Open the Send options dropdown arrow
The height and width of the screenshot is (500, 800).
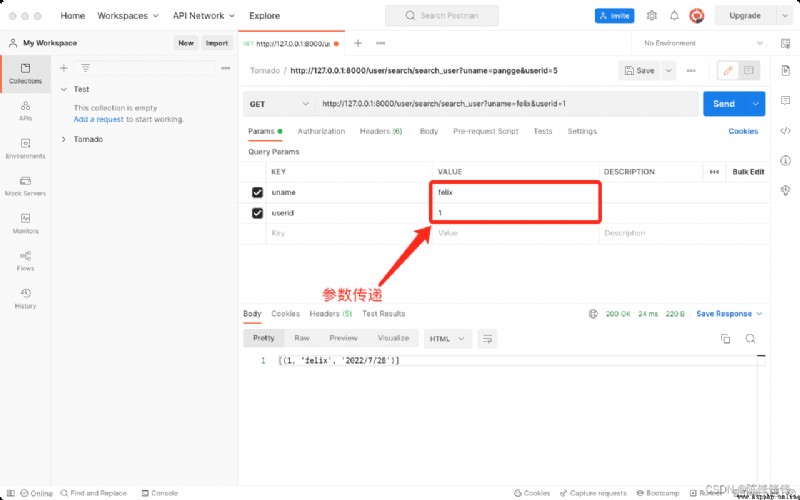click(756, 104)
